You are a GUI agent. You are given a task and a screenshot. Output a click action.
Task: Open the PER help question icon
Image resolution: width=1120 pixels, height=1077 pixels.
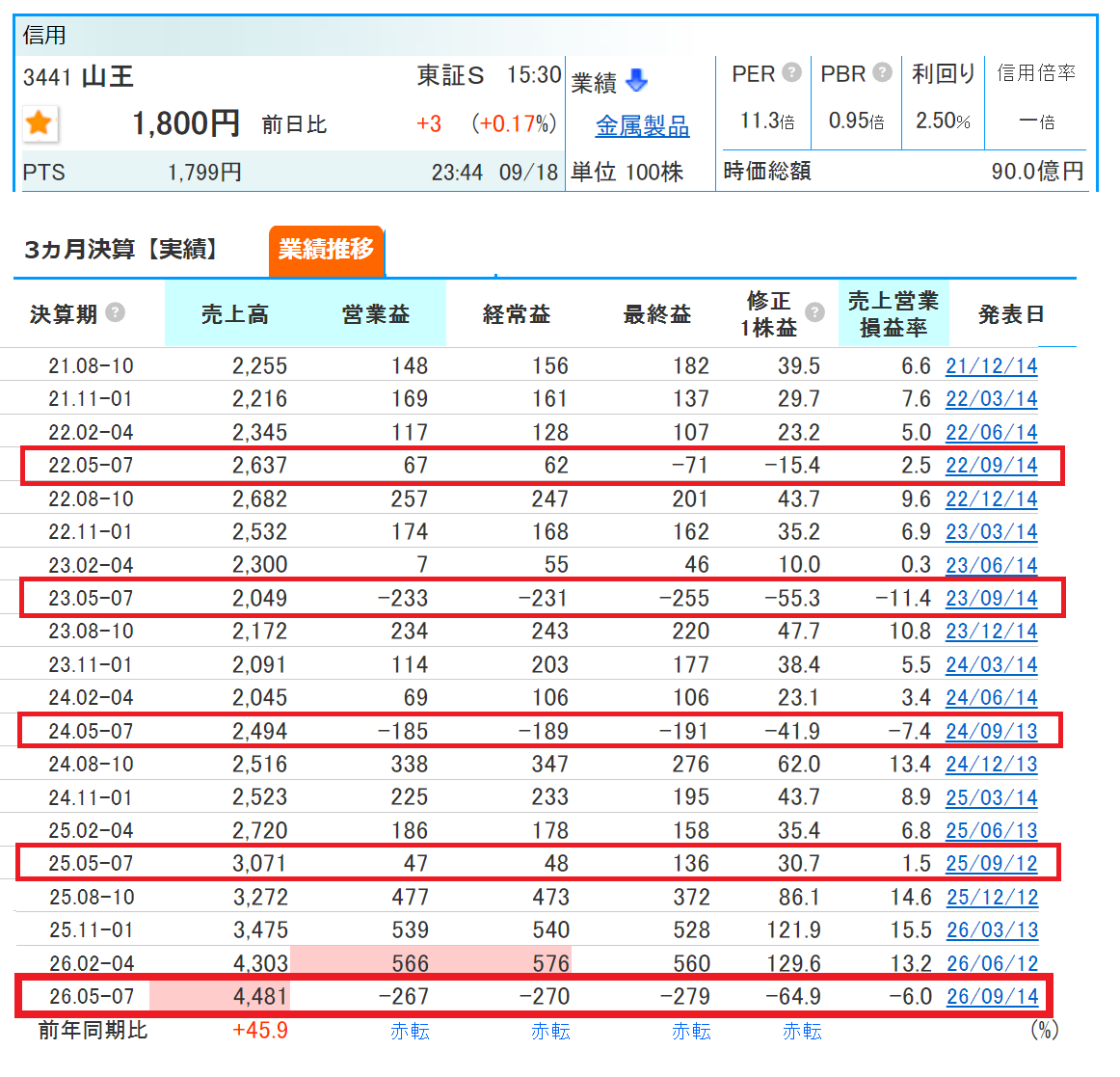pos(791,72)
